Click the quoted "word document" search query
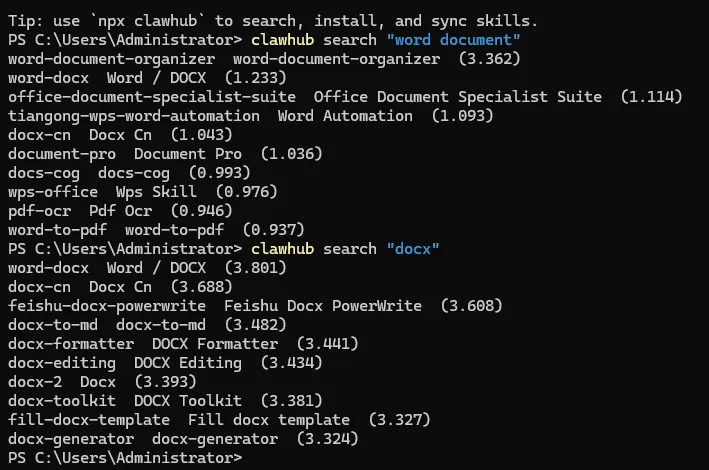Screen dimensions: 709x470 pos(459,40)
